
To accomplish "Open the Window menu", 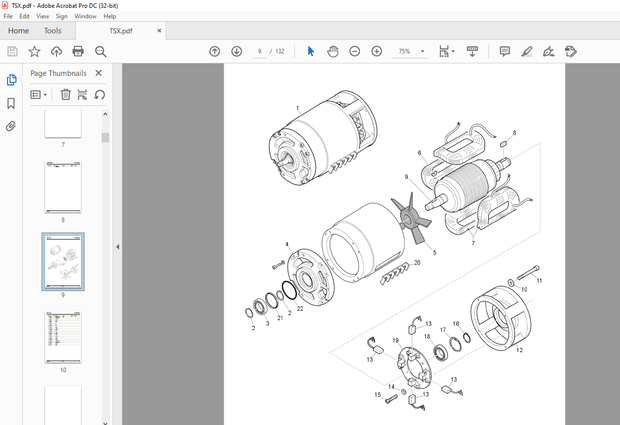I will (85, 16).
